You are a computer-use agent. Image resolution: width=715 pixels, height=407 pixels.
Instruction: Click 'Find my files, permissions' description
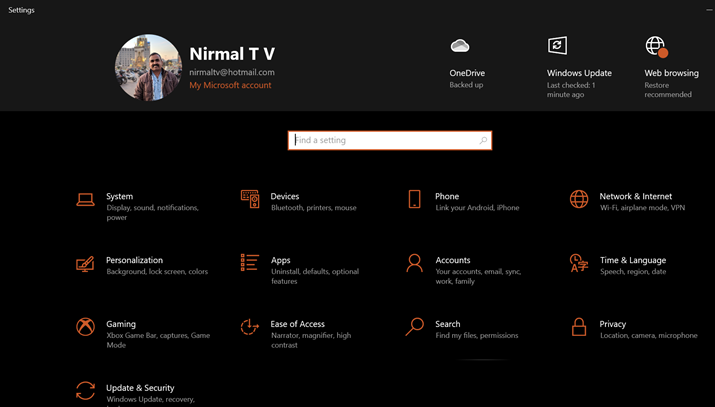pos(477,335)
